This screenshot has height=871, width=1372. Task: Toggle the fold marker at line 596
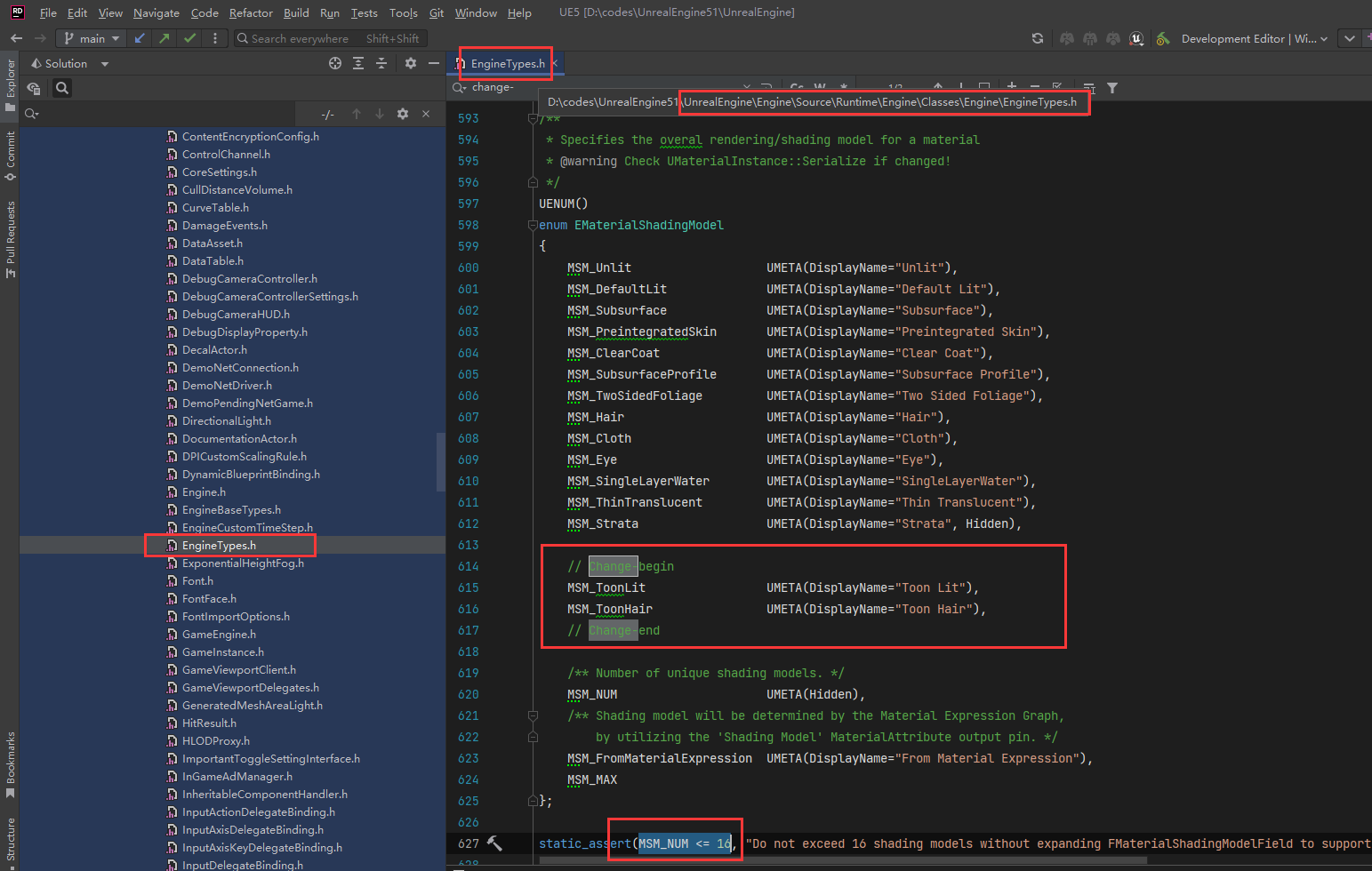(x=533, y=182)
